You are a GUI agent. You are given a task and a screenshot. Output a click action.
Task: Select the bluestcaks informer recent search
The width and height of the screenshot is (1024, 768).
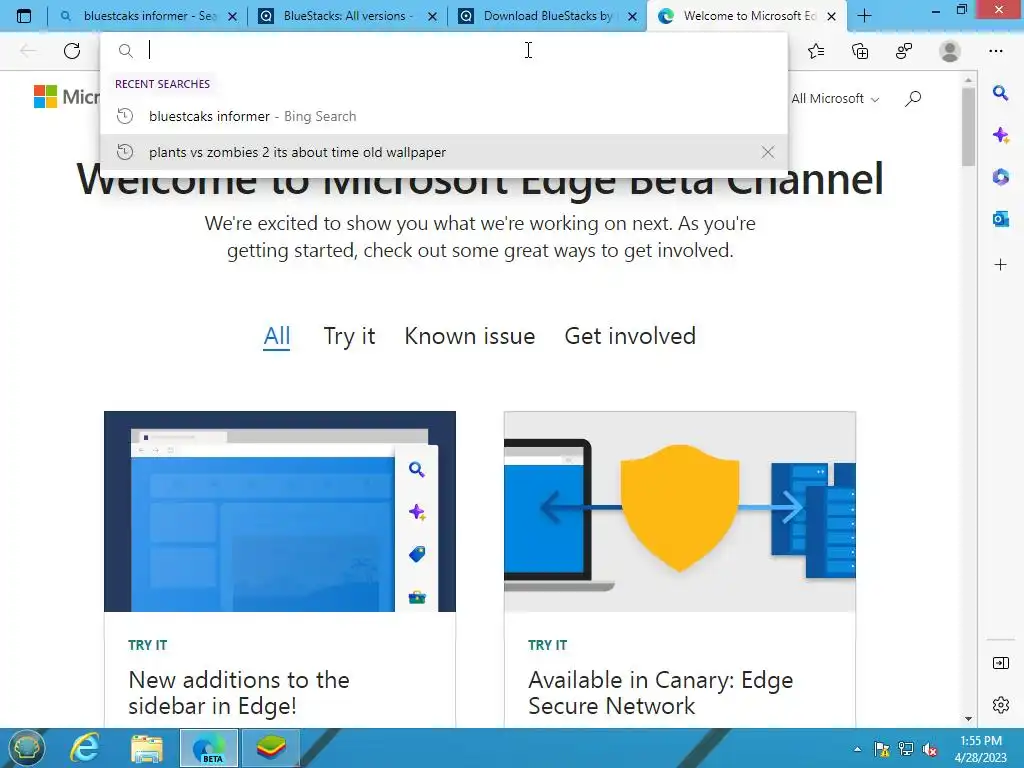click(444, 116)
